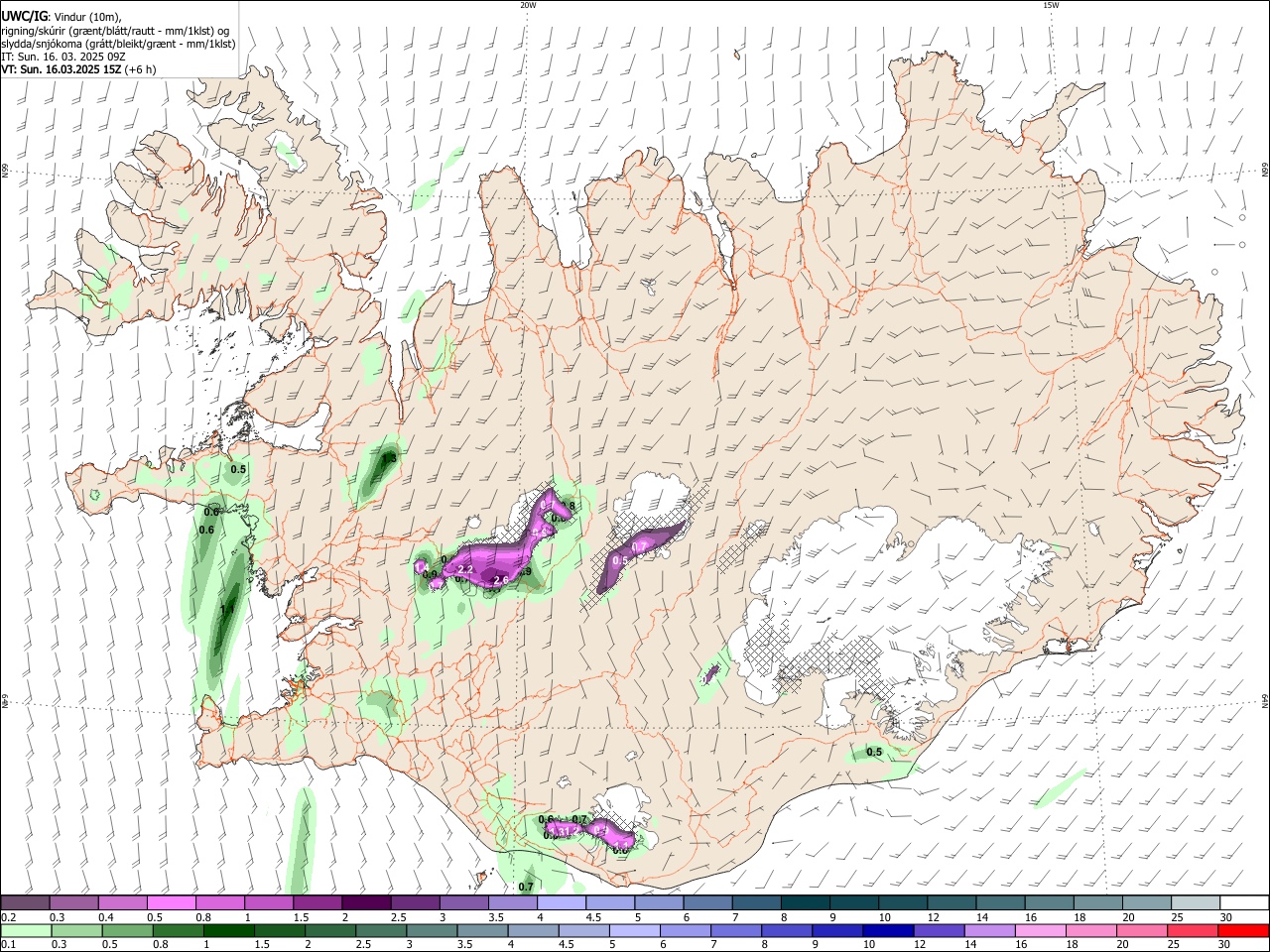This screenshot has height=952, width=1270.
Task: Select lower legend light purple swatch at 14
Action: tap(989, 930)
